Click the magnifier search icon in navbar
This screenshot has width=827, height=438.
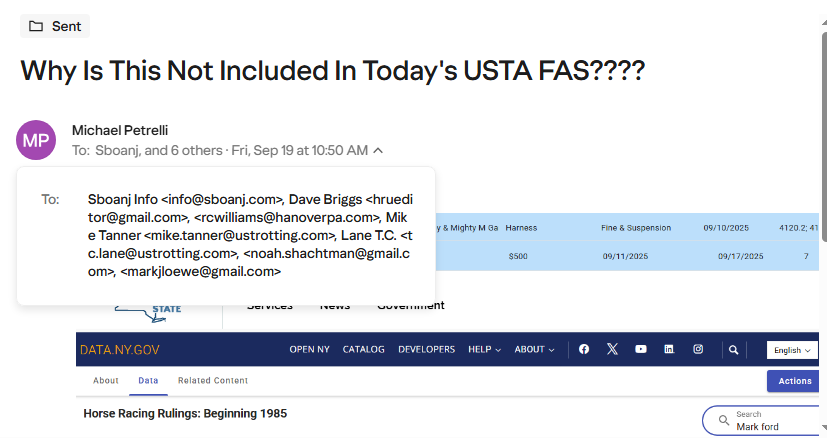[734, 350]
